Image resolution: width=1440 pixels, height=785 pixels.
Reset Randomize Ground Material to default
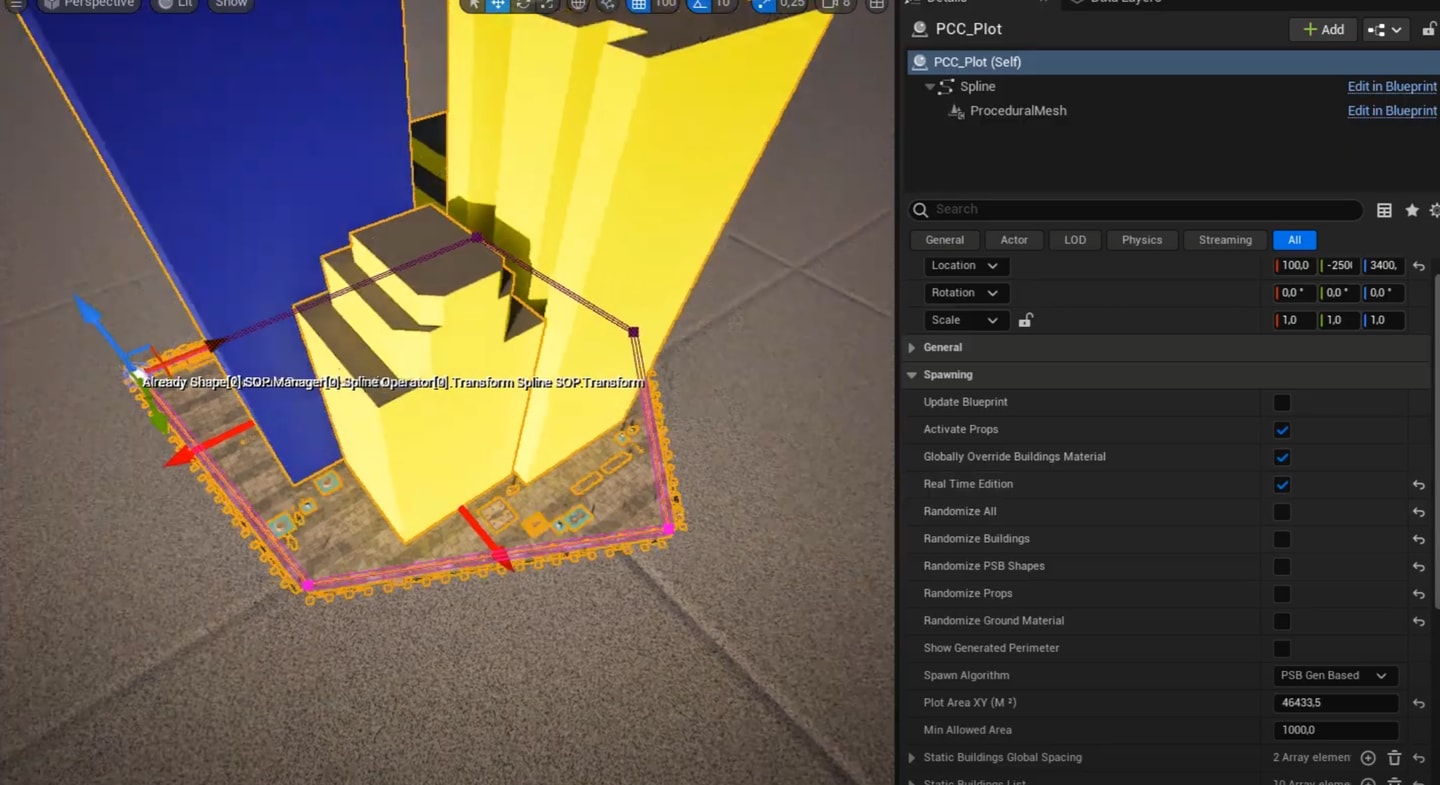pos(1418,621)
